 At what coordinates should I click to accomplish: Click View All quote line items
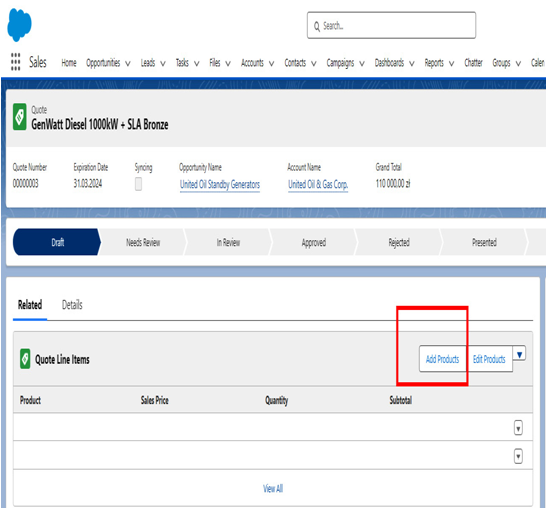273,489
